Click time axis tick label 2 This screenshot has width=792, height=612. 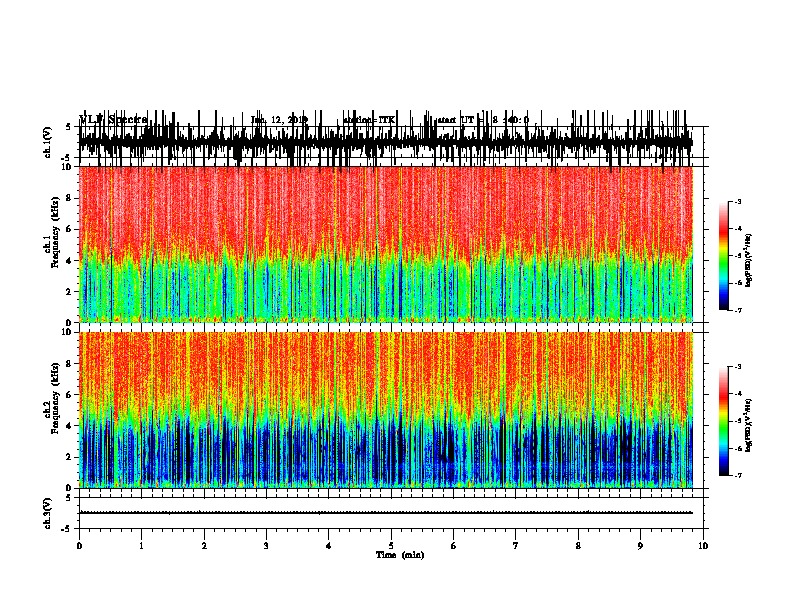click(x=204, y=546)
